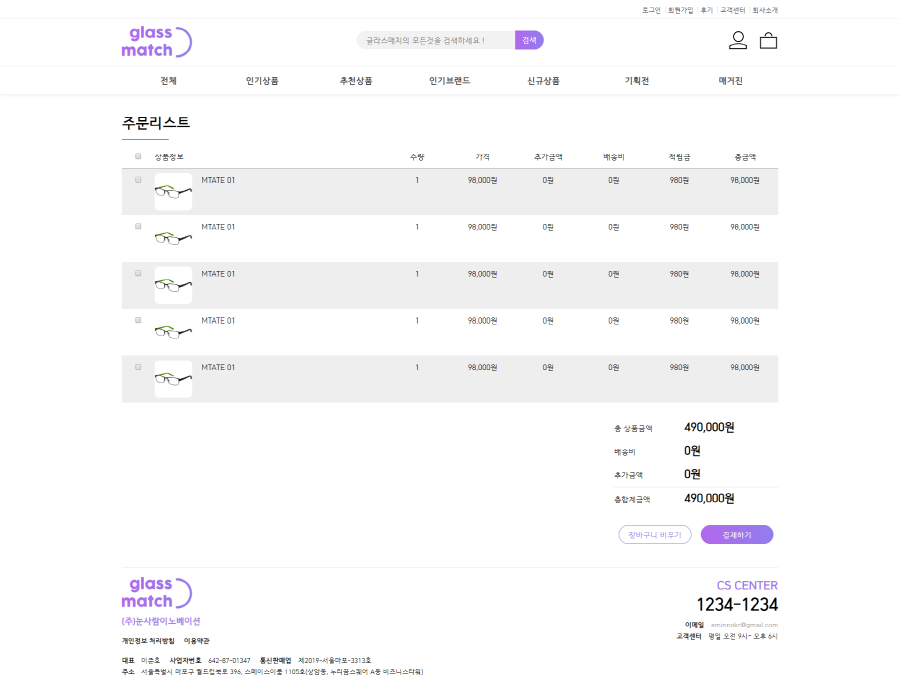Click the glass match logo in header
This screenshot has height=700, width=900.
coord(156,41)
